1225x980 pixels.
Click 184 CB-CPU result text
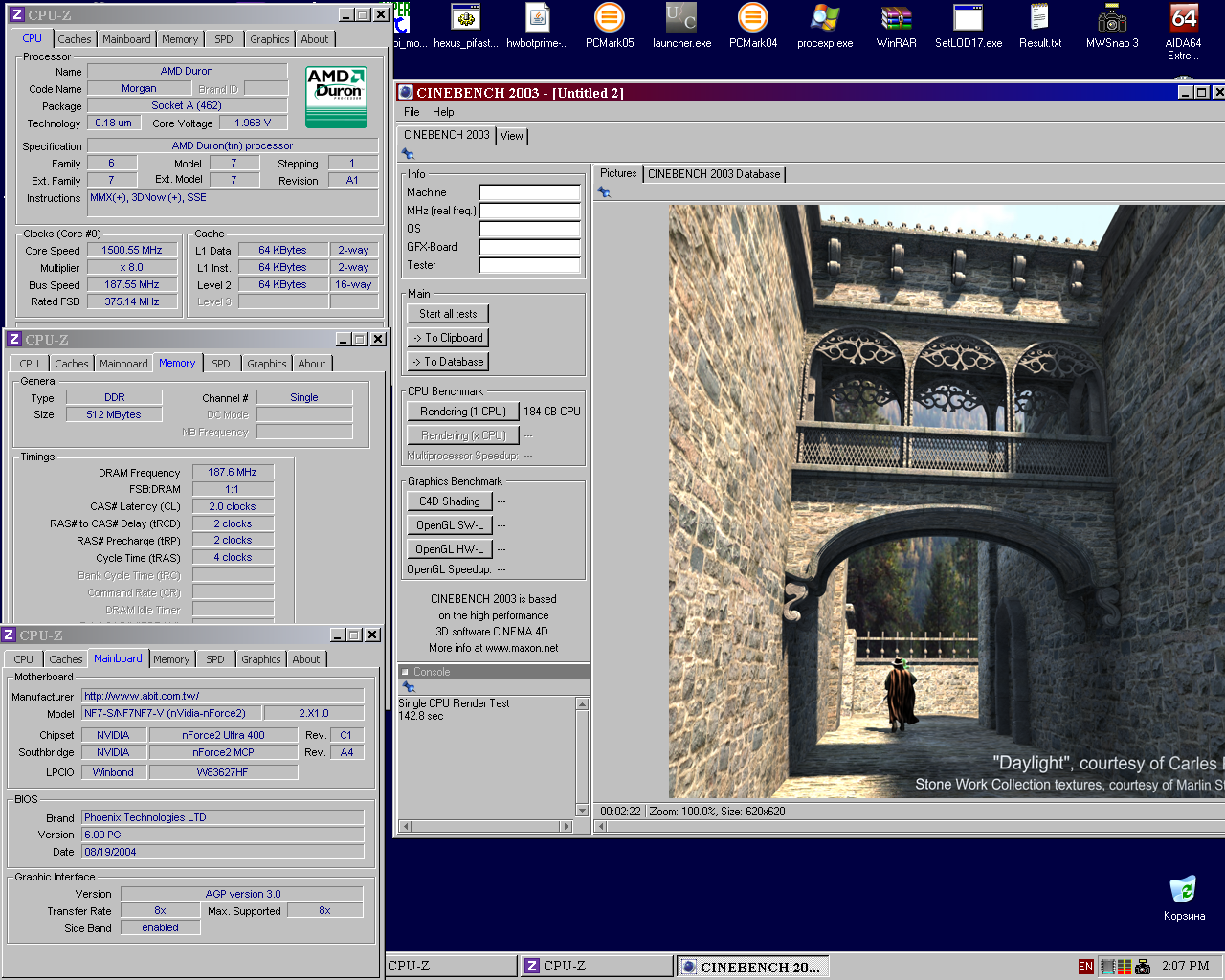[552, 412]
